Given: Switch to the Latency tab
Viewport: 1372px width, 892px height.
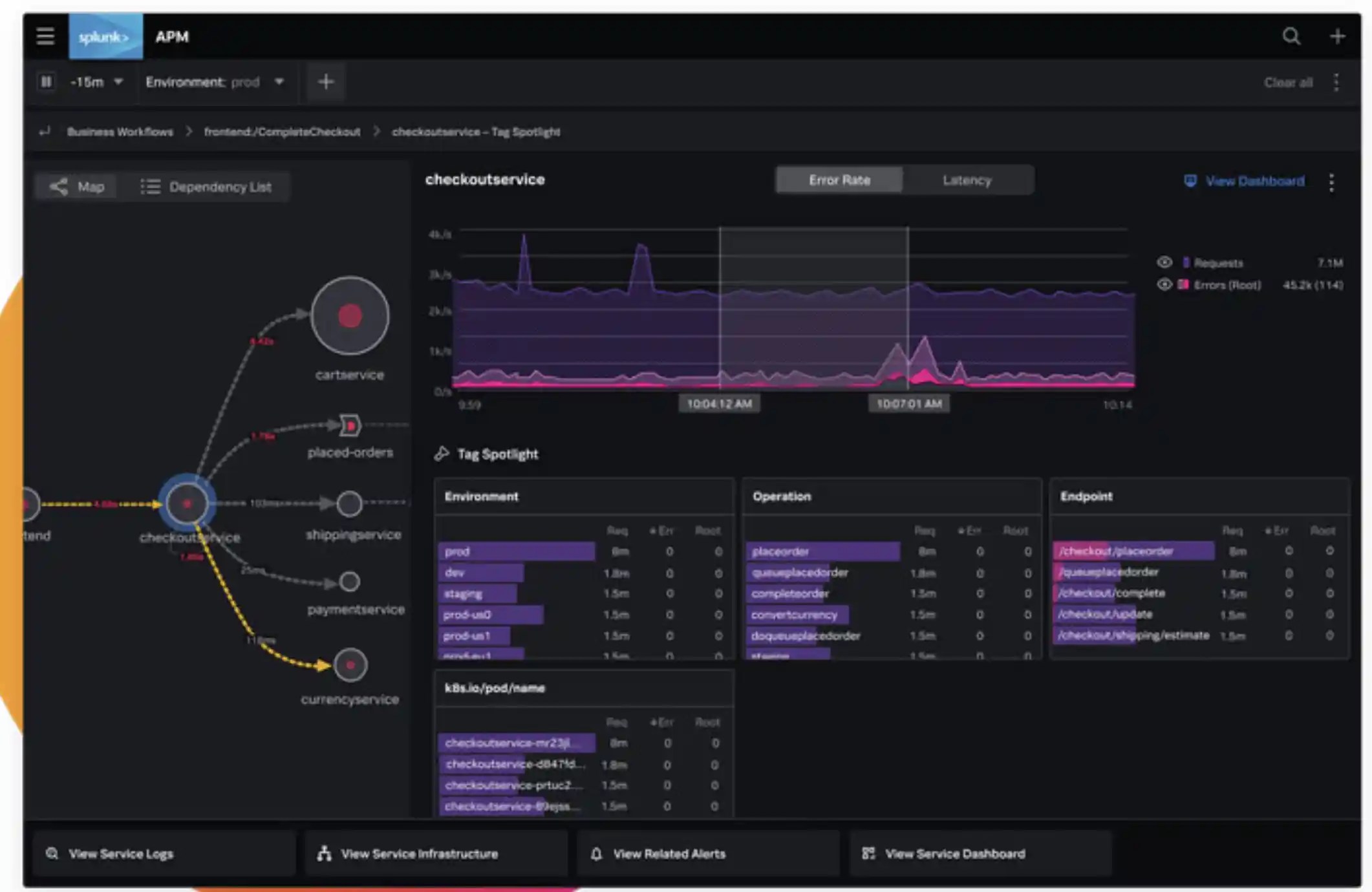Looking at the screenshot, I should (x=968, y=180).
